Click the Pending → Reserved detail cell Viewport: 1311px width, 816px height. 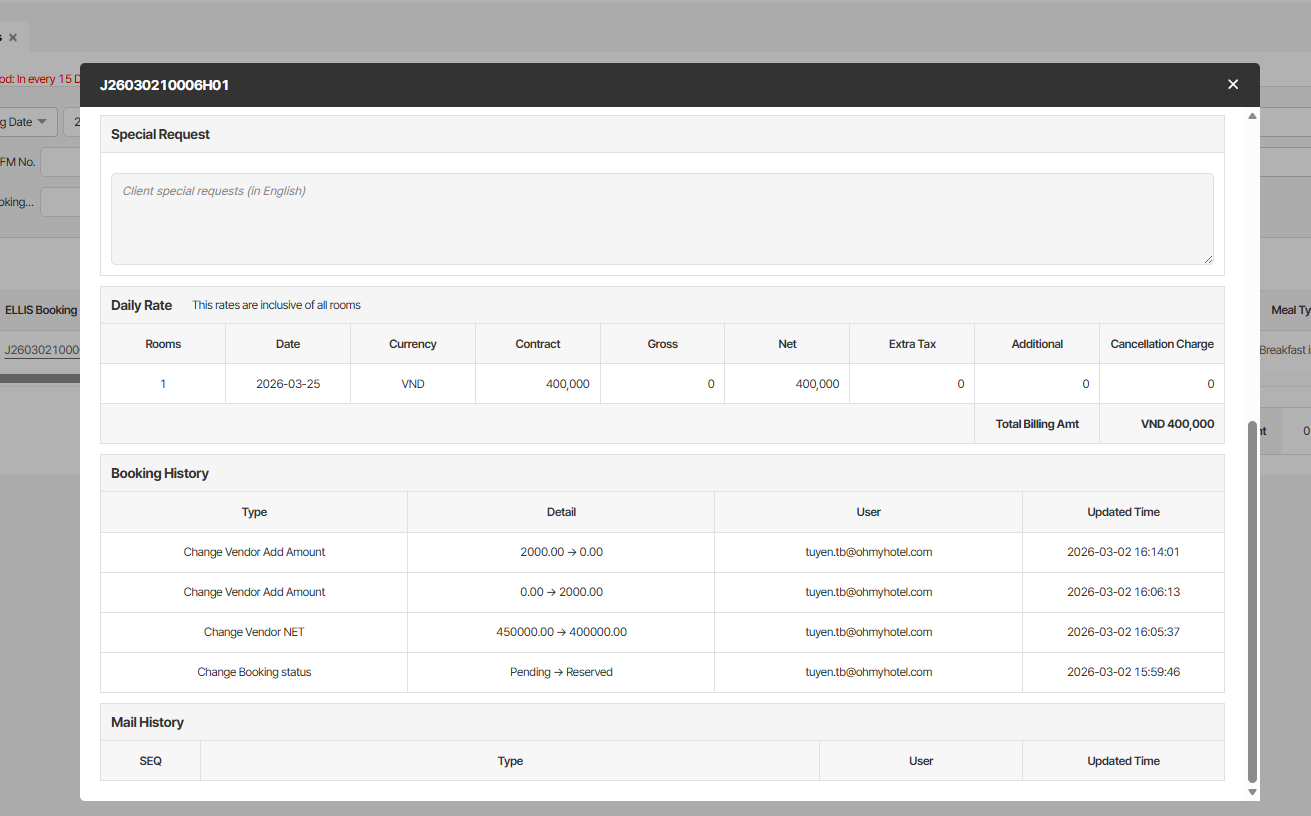pos(561,672)
